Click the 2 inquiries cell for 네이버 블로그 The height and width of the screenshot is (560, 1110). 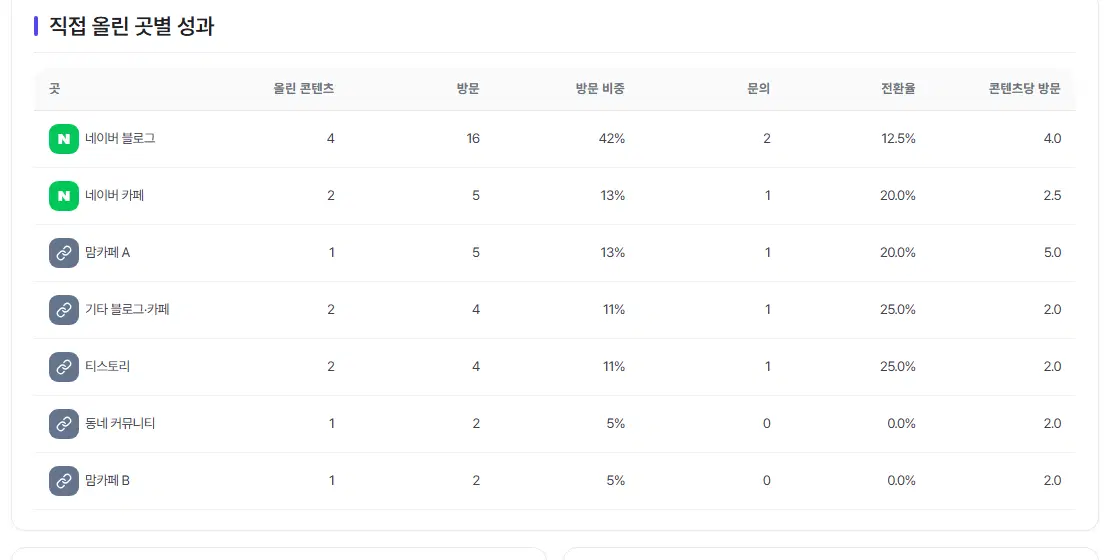767,139
